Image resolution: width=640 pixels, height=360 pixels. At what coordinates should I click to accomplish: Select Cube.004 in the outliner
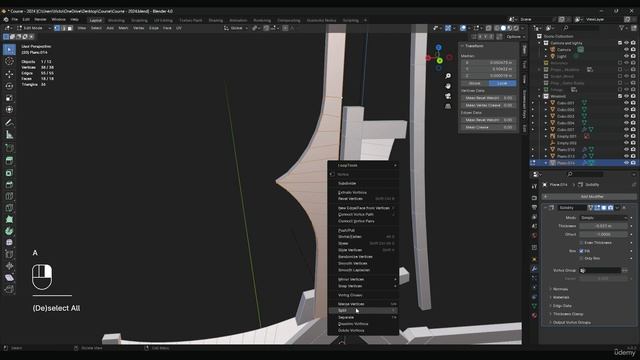(565, 123)
